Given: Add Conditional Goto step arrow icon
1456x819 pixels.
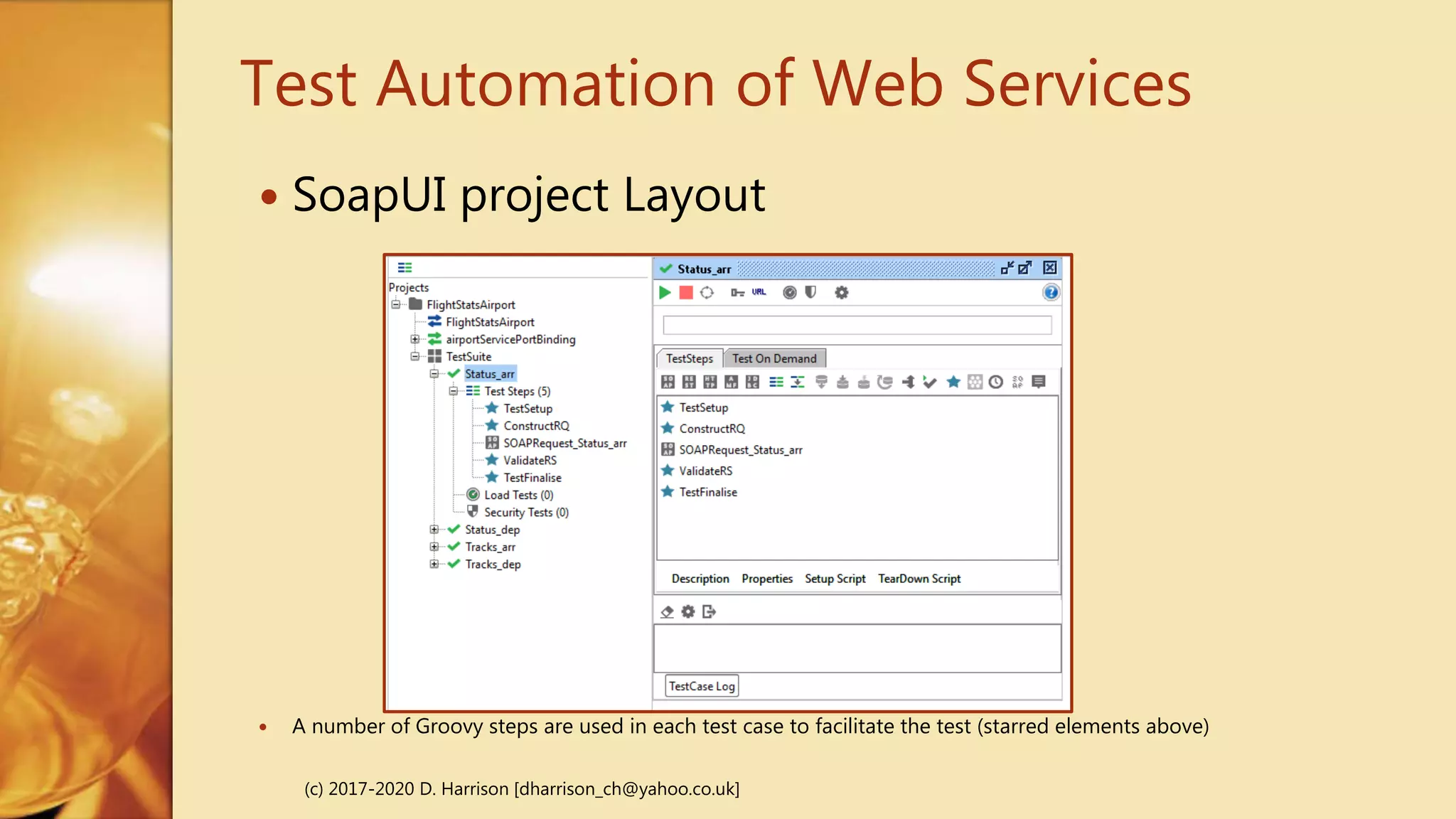Looking at the screenshot, I should point(908,382).
